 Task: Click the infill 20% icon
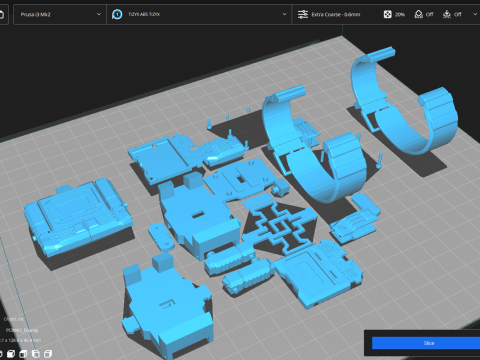[x=387, y=14]
